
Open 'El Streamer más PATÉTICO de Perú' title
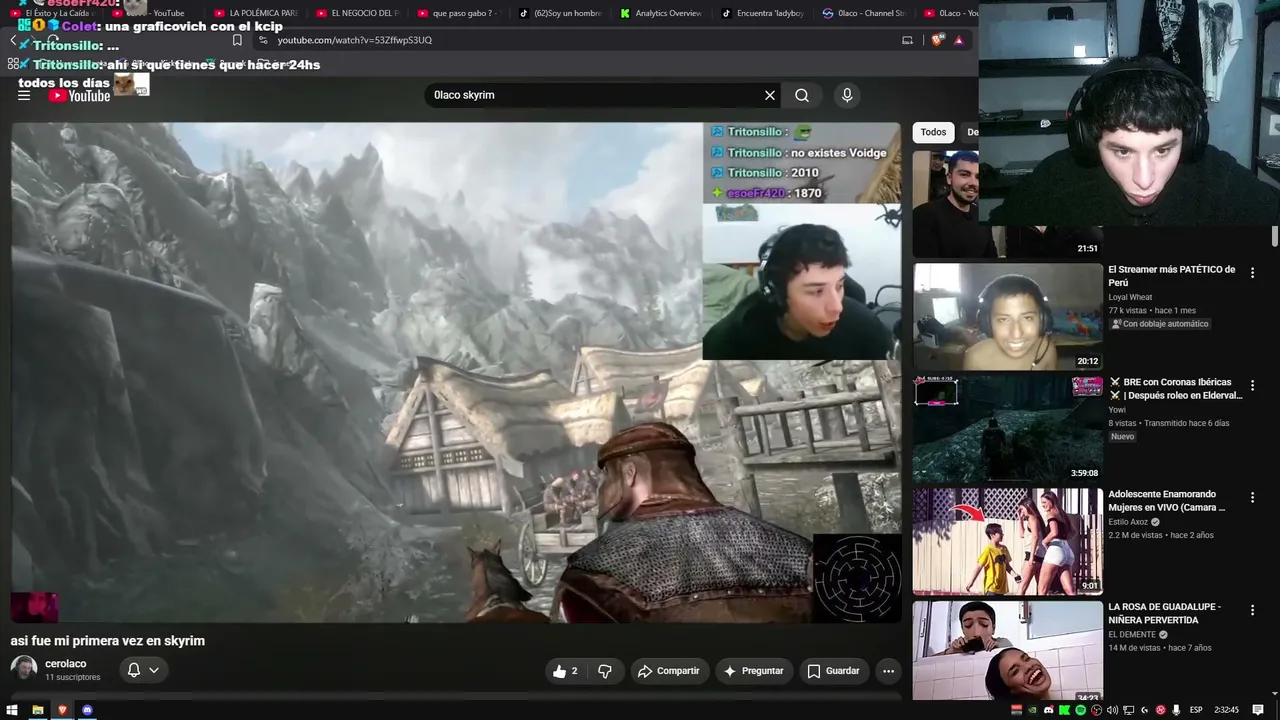(1172, 276)
